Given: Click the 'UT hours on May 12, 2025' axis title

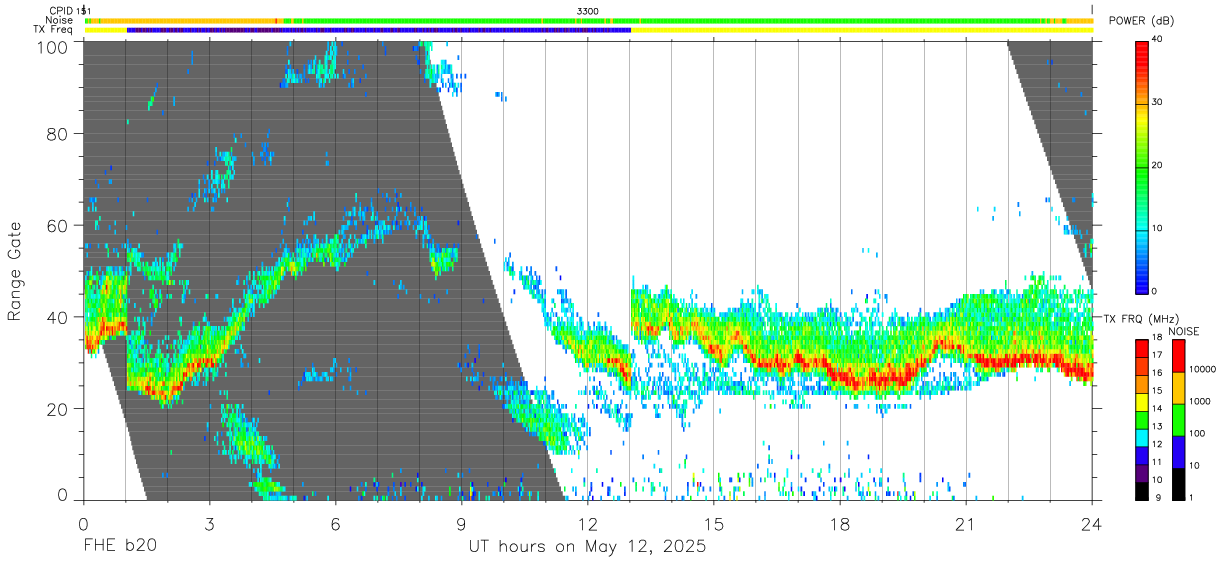Looking at the screenshot, I should [587, 547].
